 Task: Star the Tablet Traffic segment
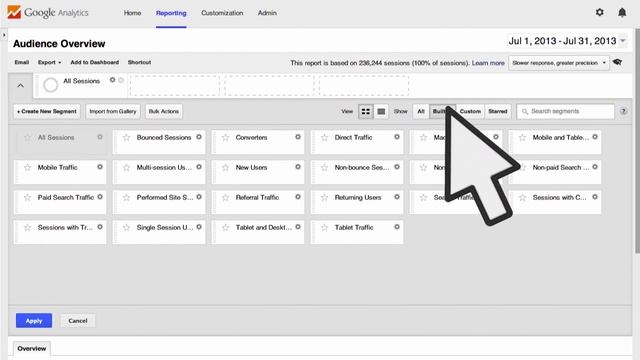(x=324, y=227)
